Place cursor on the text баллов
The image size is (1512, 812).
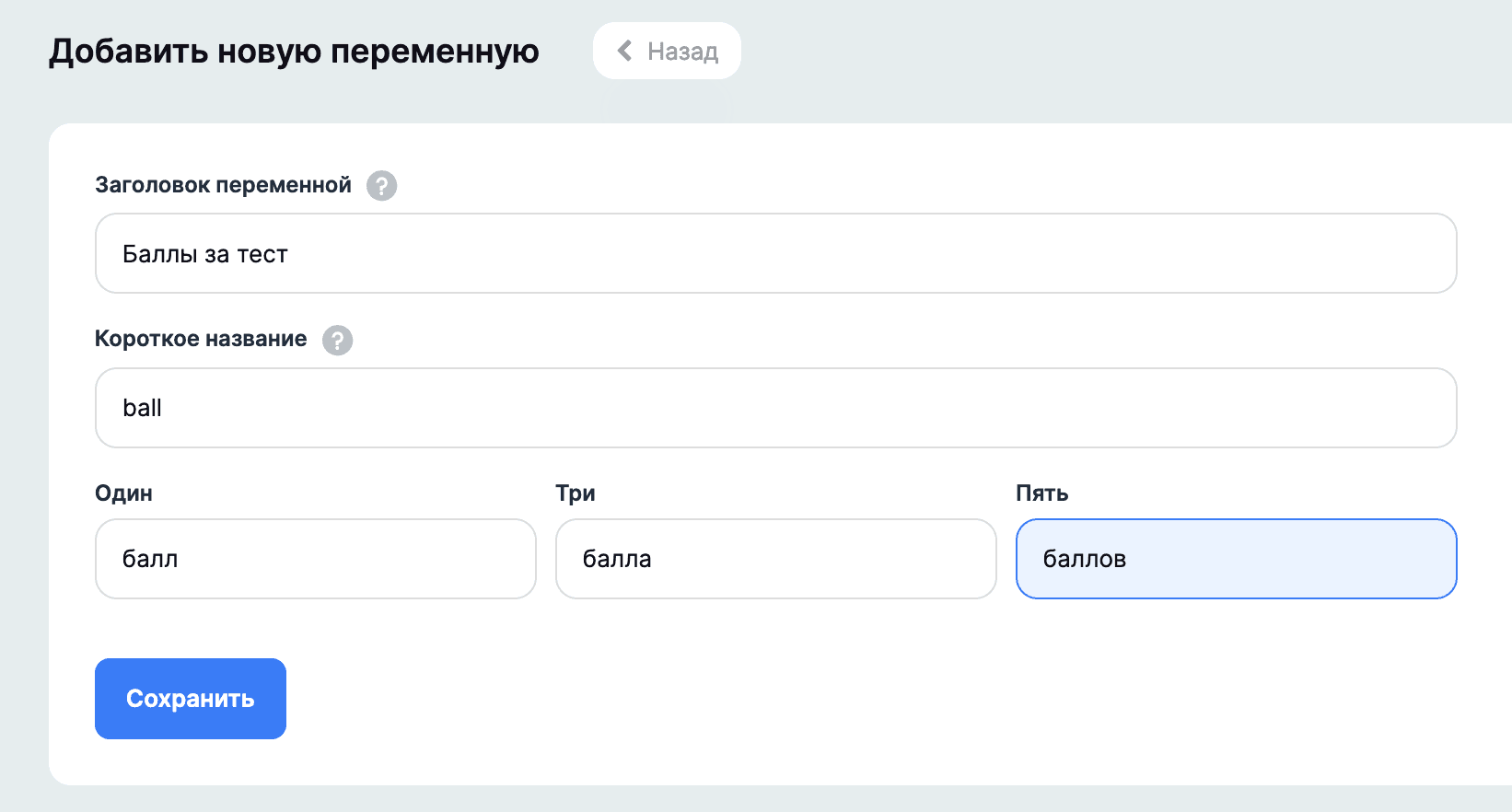pyautogui.click(x=1084, y=559)
